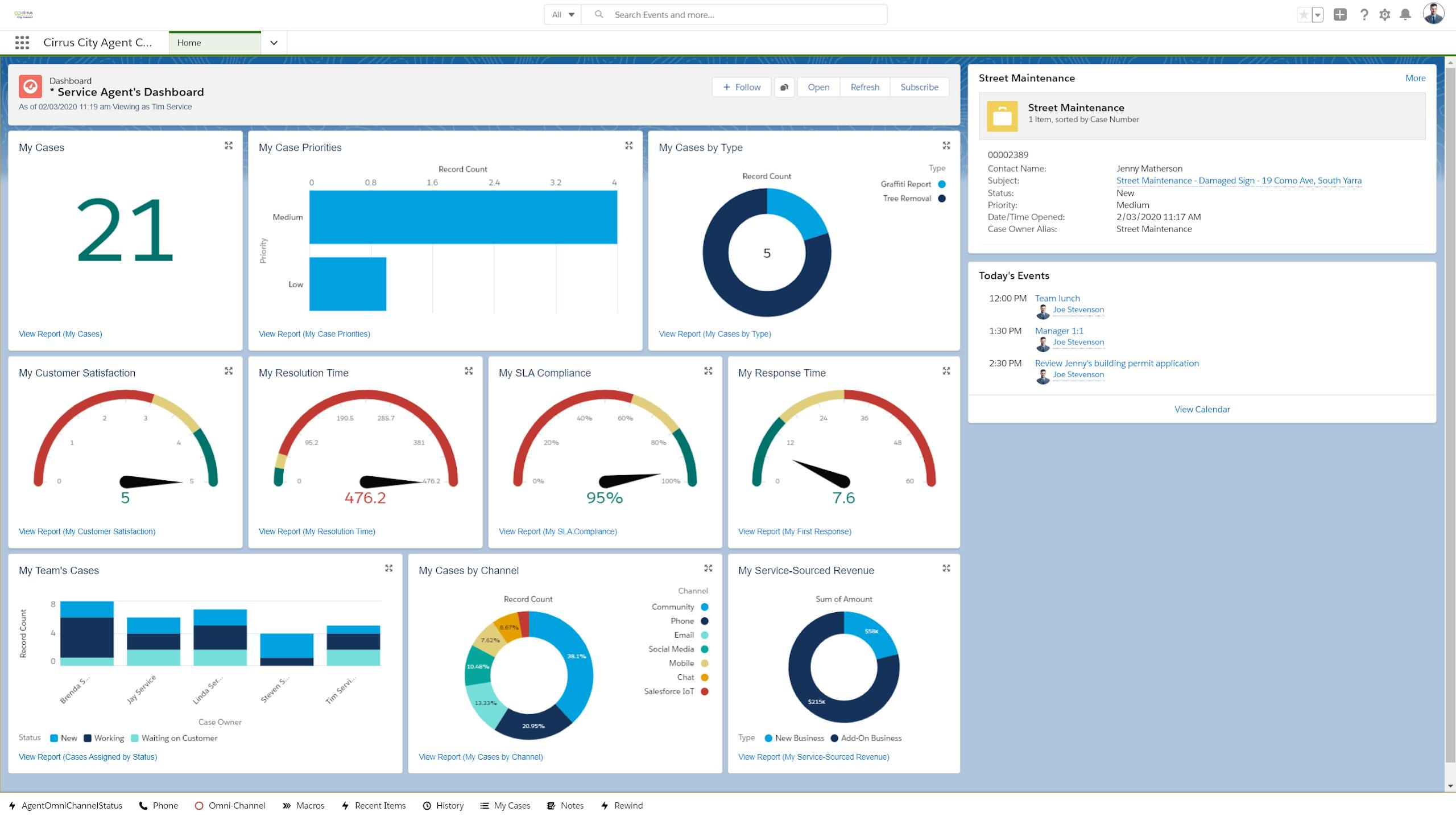Click the dashboard collaboration icon next to Follow

pyautogui.click(x=784, y=87)
